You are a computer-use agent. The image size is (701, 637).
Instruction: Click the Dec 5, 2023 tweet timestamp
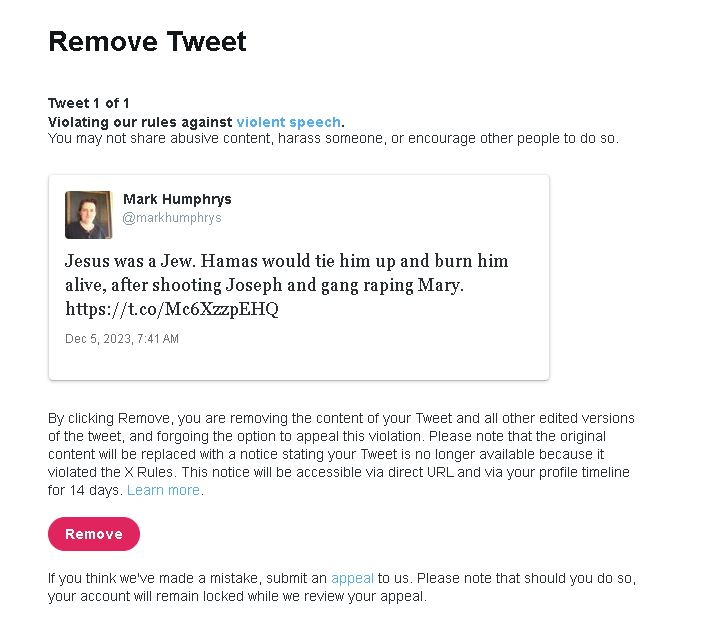[122, 339]
